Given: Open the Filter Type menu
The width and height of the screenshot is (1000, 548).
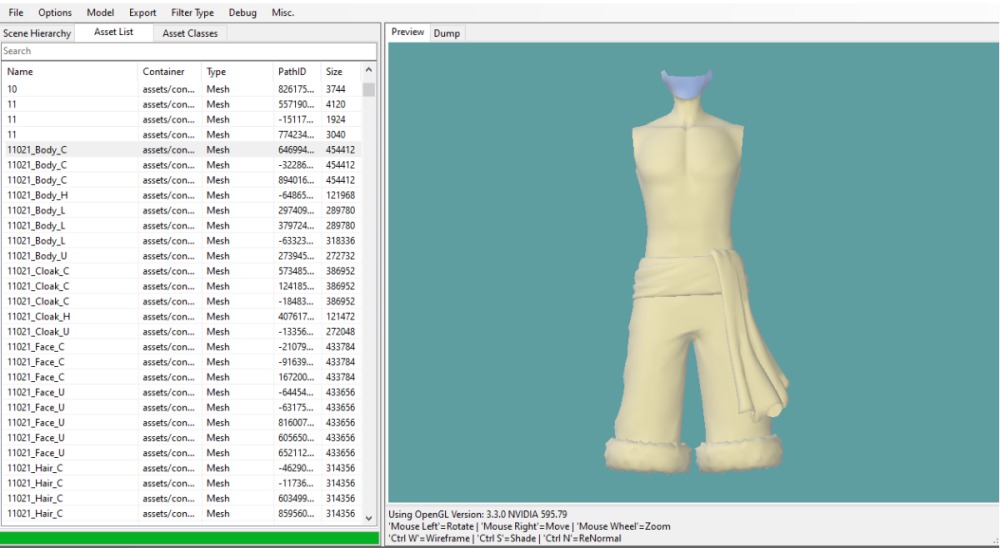Looking at the screenshot, I should [193, 12].
